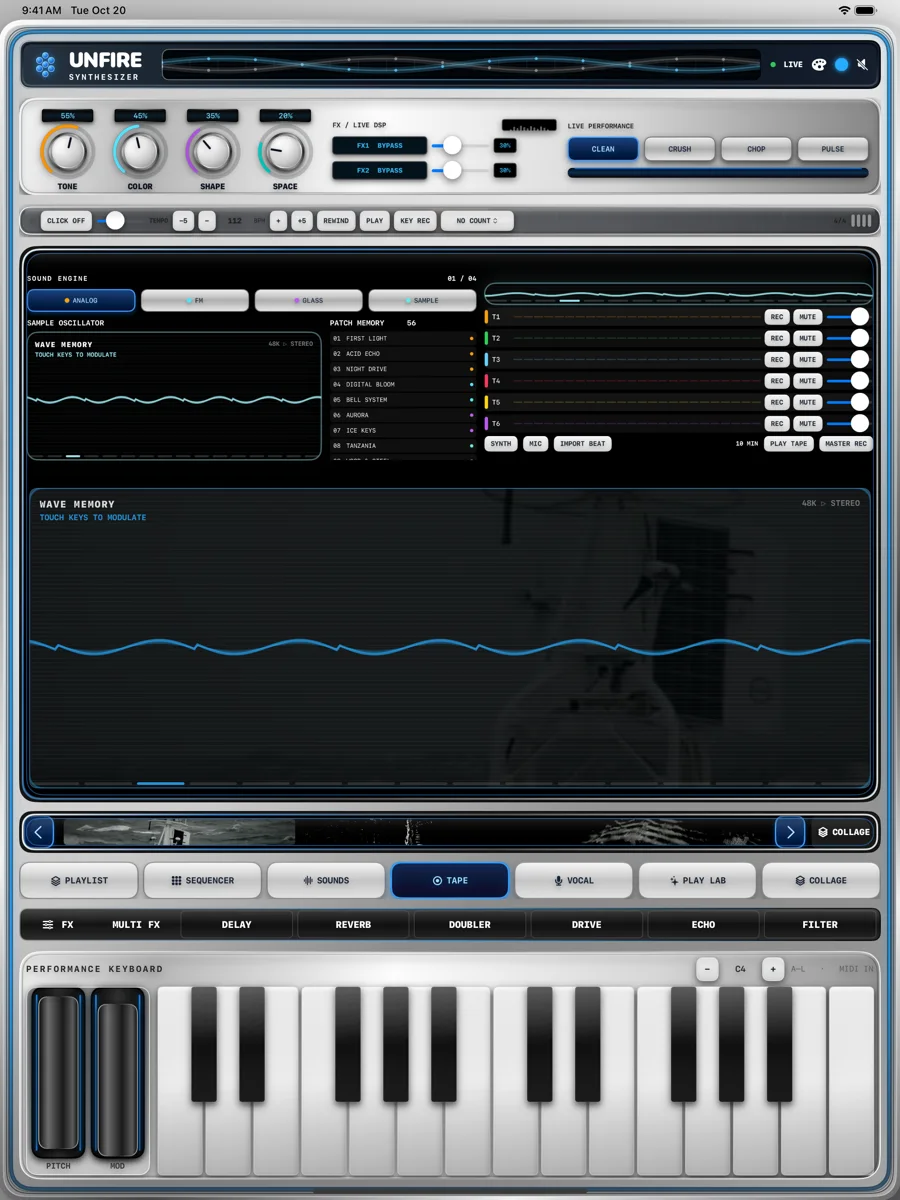Switch to the PLAY LAB tab
900x1200 pixels.
coord(697,881)
